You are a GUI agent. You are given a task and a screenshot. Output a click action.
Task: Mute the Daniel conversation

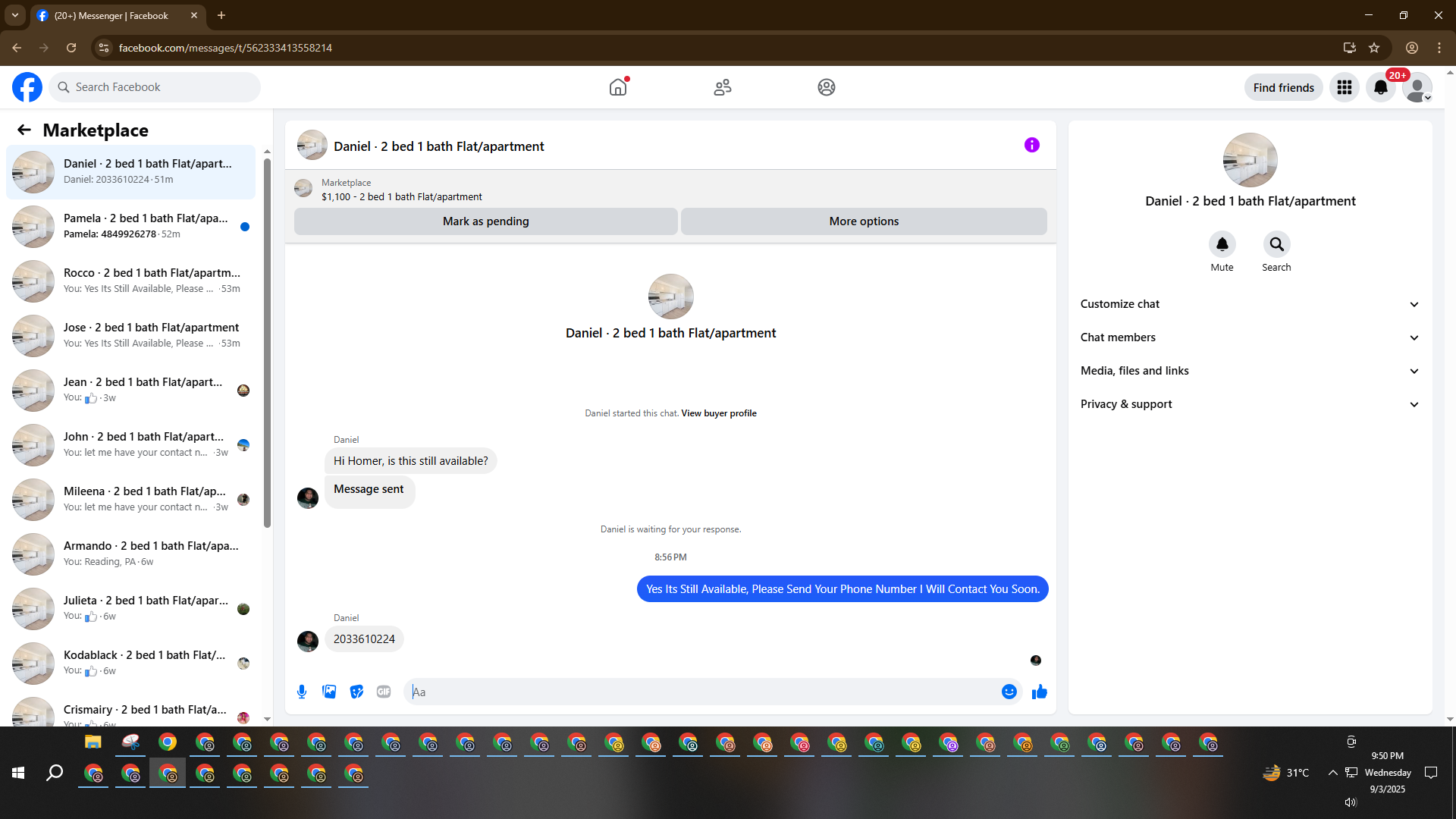1222,244
